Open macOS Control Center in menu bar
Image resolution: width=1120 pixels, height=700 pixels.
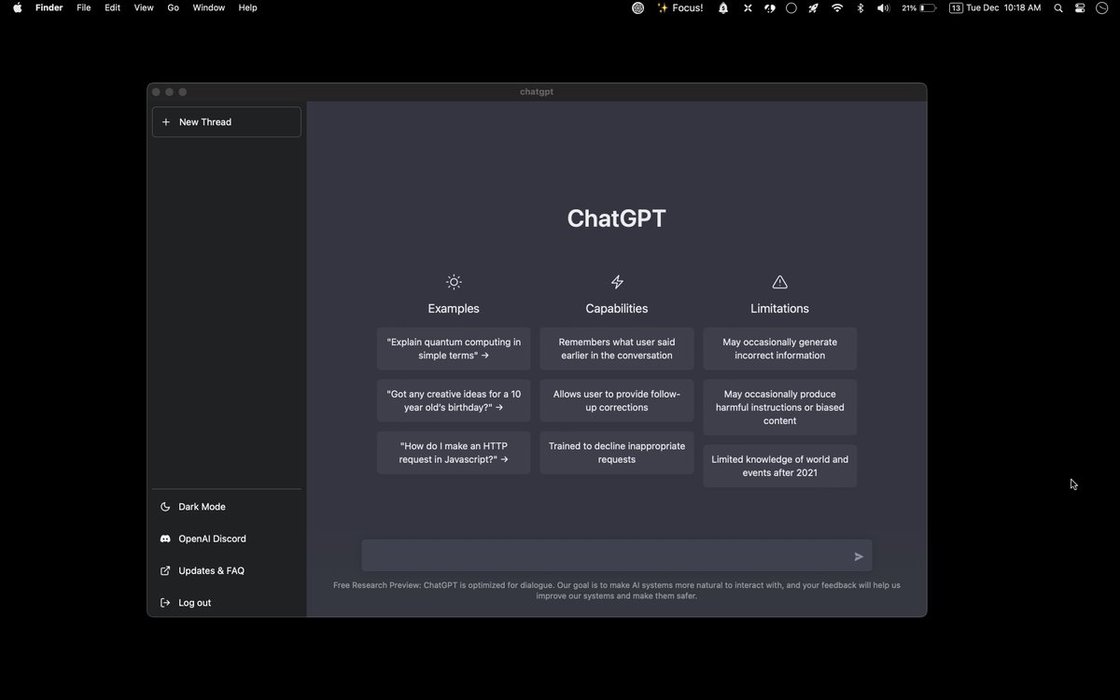[1080, 8]
